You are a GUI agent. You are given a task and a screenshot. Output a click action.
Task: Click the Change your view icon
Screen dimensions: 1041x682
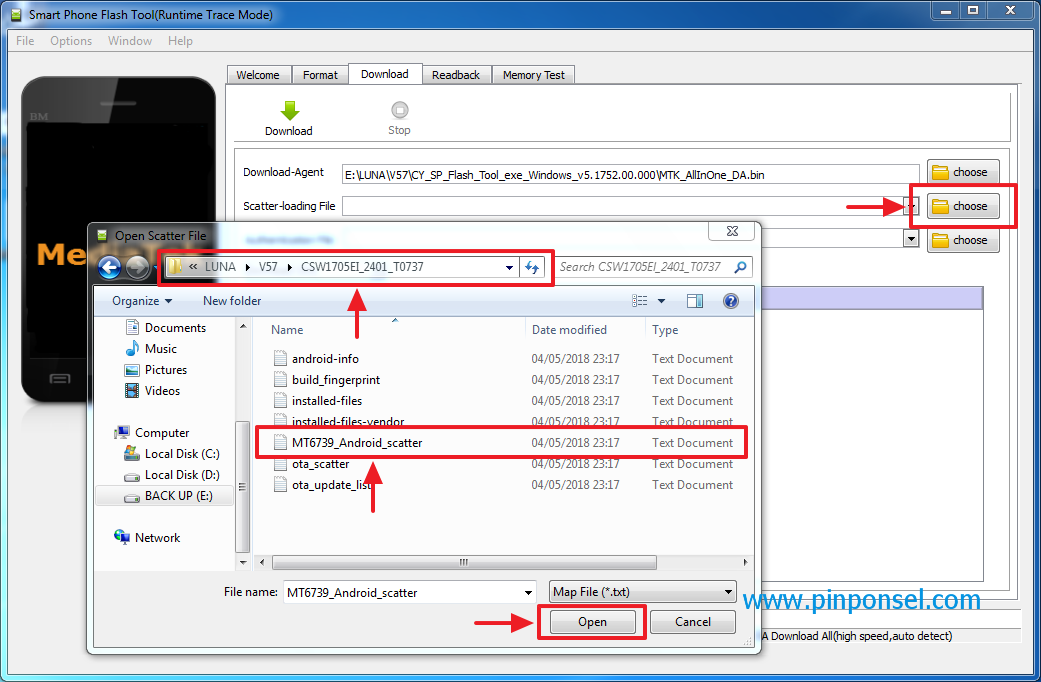coord(640,301)
